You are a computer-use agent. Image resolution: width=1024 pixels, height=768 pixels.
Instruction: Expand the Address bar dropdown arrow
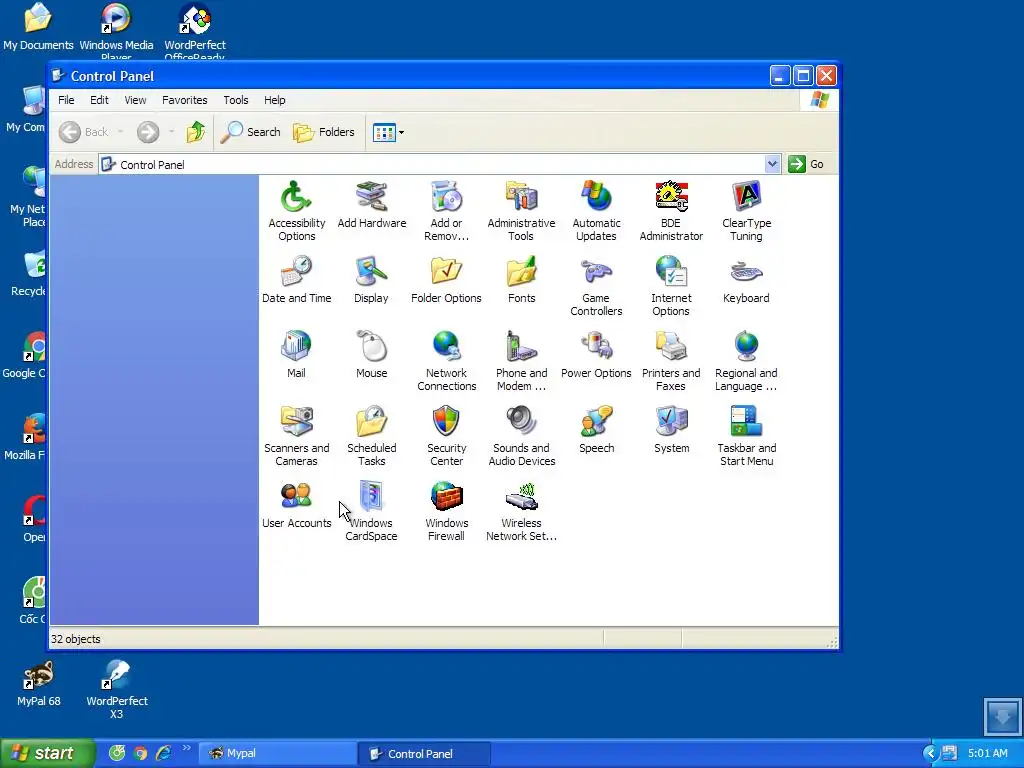772,164
